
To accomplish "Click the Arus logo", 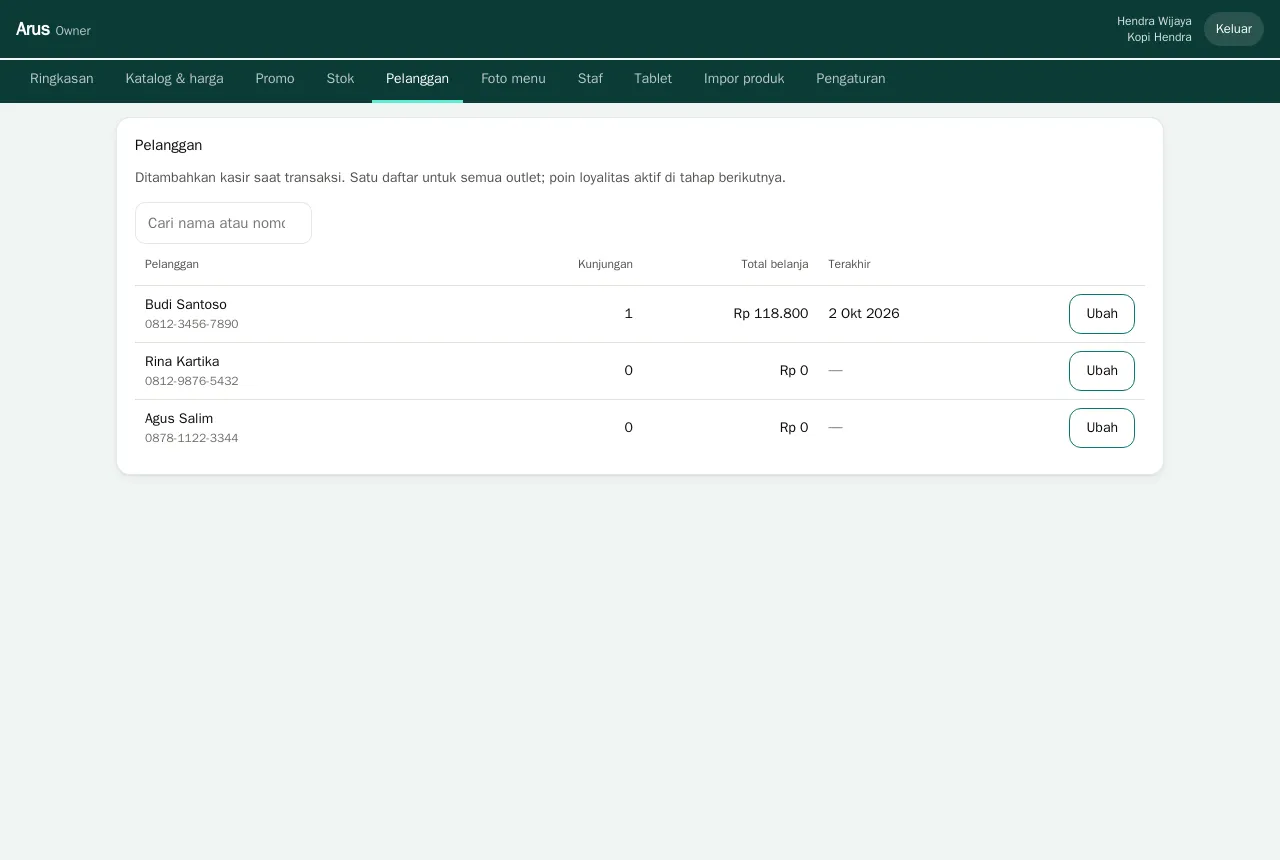I will click(33, 29).
